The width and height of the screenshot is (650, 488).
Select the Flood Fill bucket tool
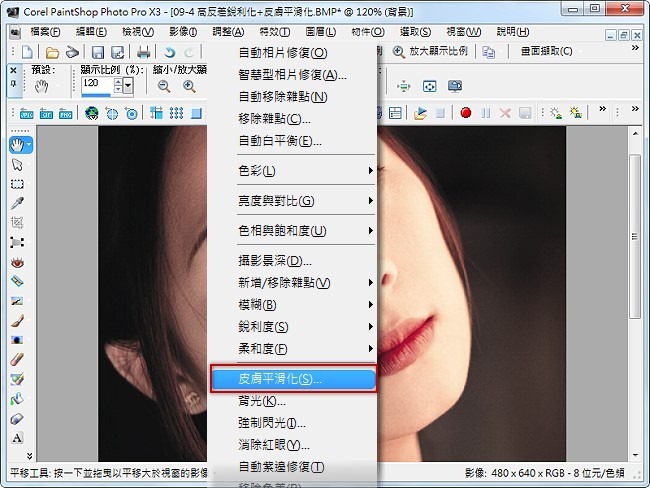tap(17, 399)
